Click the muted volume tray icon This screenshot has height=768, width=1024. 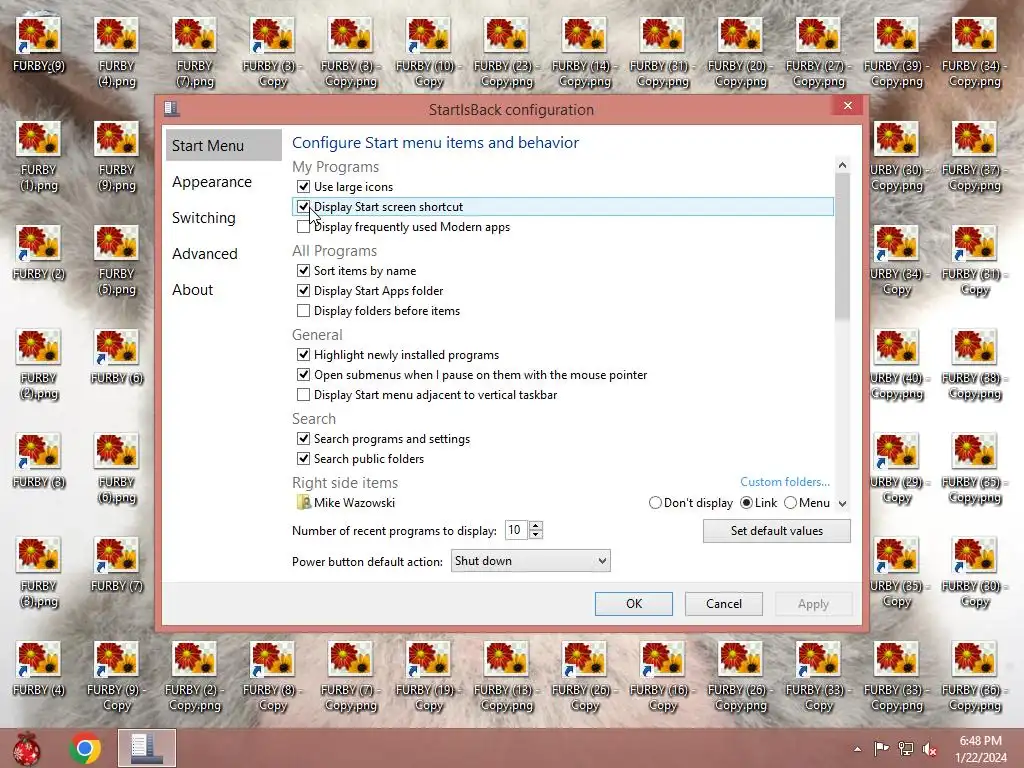pos(930,748)
